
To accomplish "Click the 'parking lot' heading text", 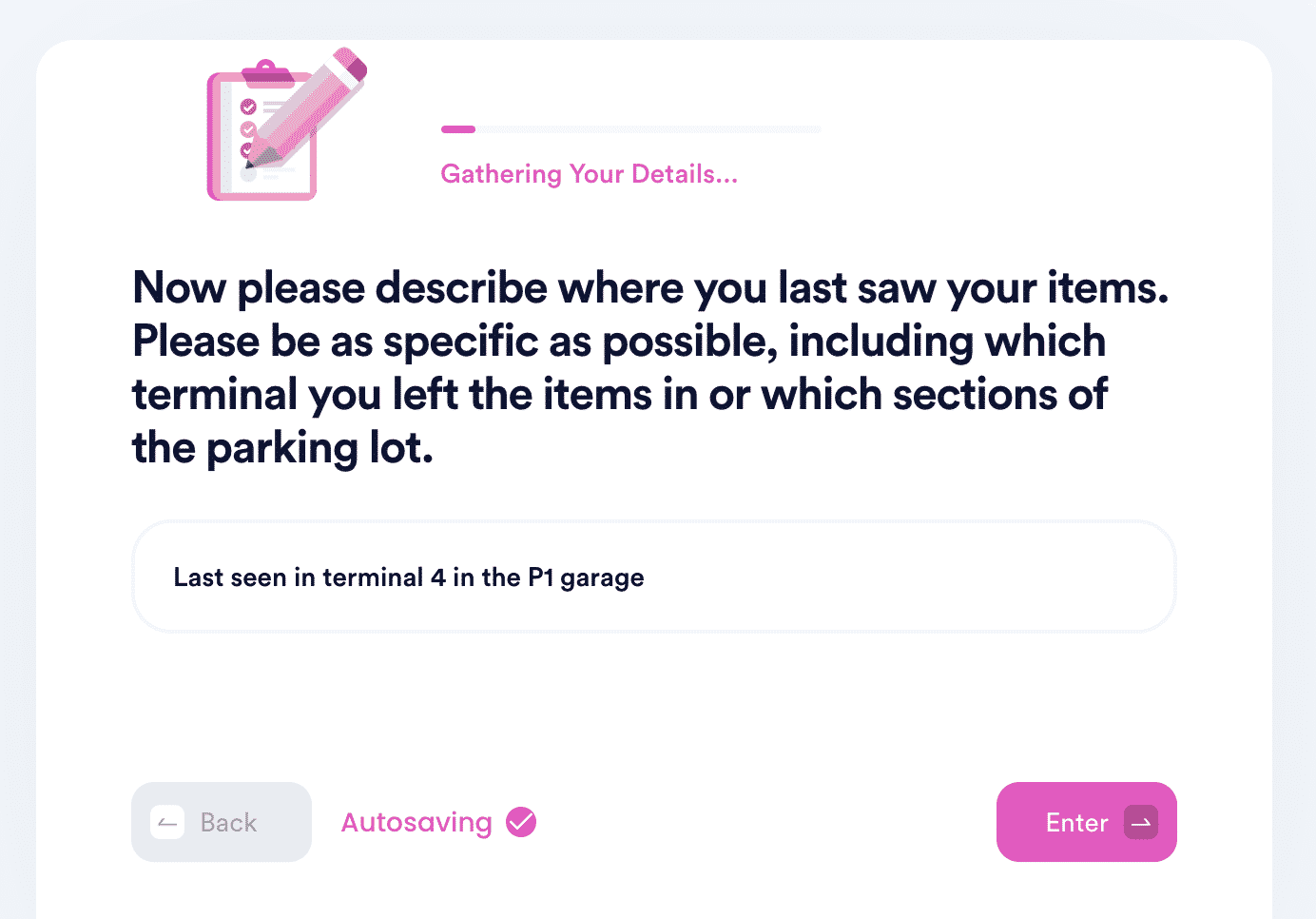I will click(319, 448).
